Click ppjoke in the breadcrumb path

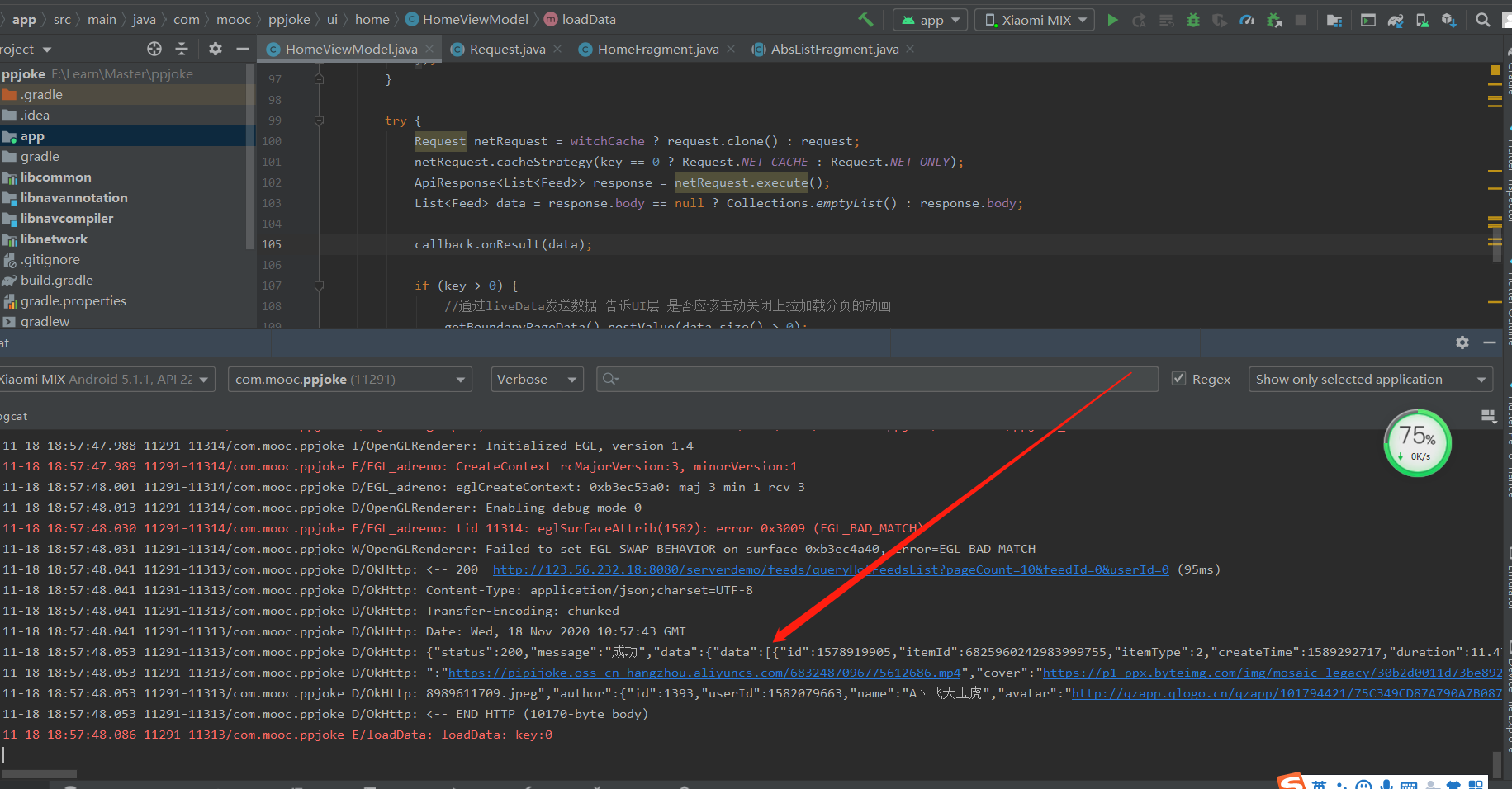[x=289, y=19]
